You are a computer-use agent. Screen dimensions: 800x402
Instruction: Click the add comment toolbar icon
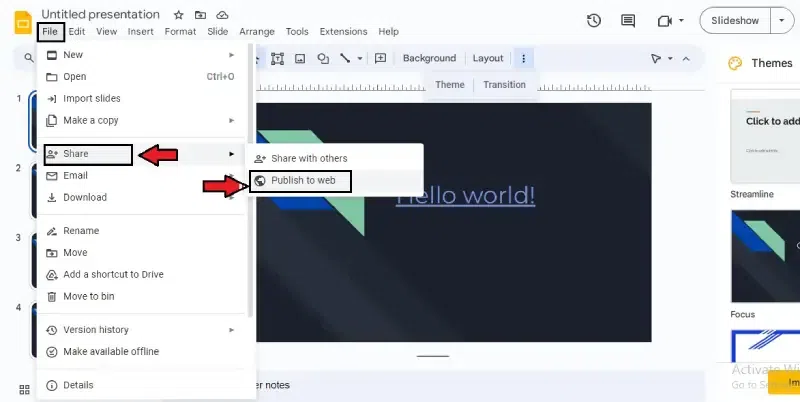(381, 58)
